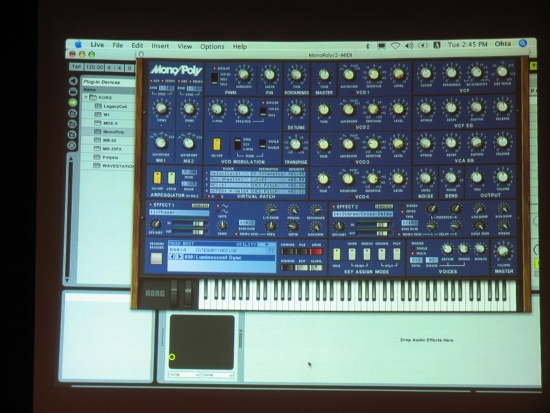Toggle the HOLD switch in Key Assign Mode
Image resolution: width=550 pixels, height=413 pixels.
tap(336, 254)
